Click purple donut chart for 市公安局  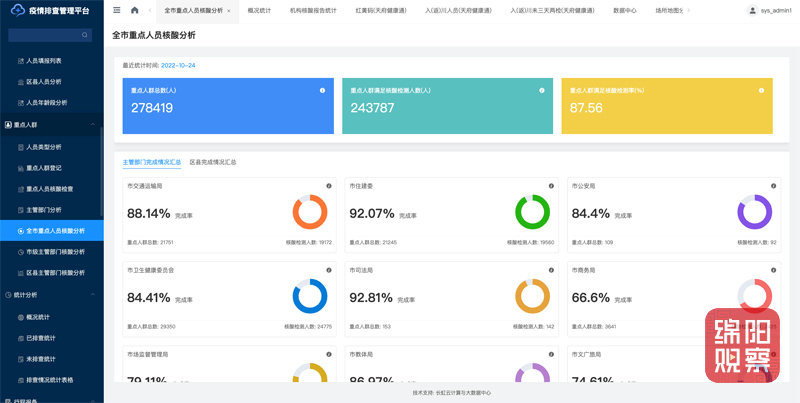click(755, 212)
